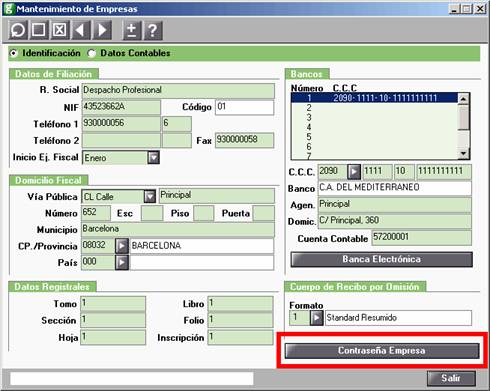Click the empty Esc field
The width and height of the screenshot is (490, 391).
(152, 213)
